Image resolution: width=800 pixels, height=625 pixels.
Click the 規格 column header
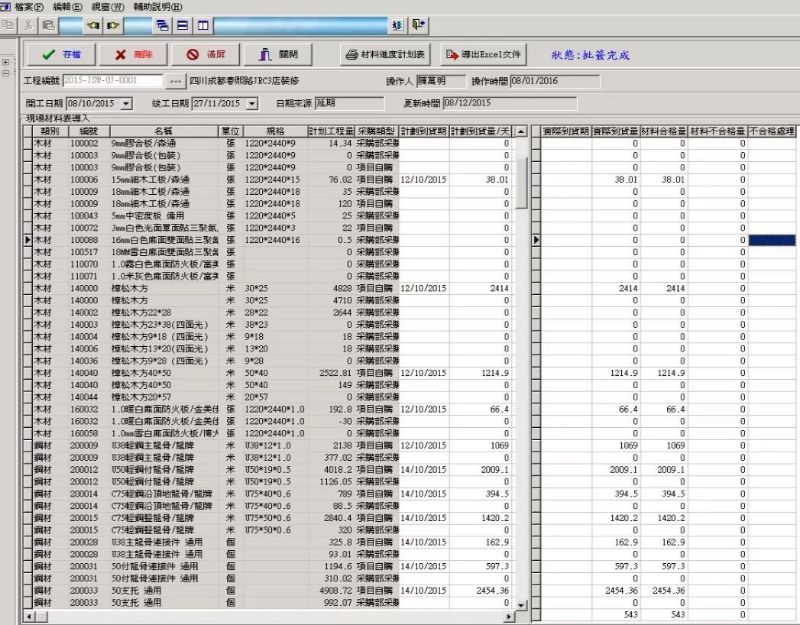[x=276, y=131]
